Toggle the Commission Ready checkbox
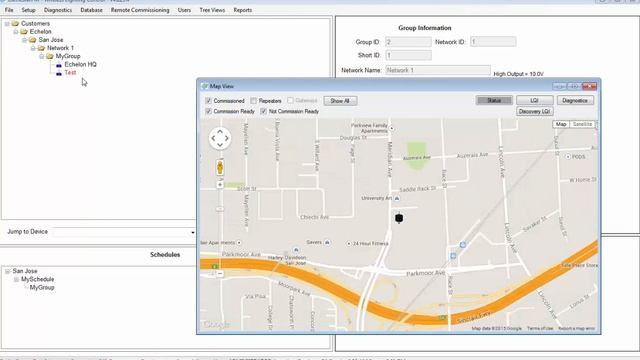This screenshot has width=640, height=360. click(x=209, y=111)
